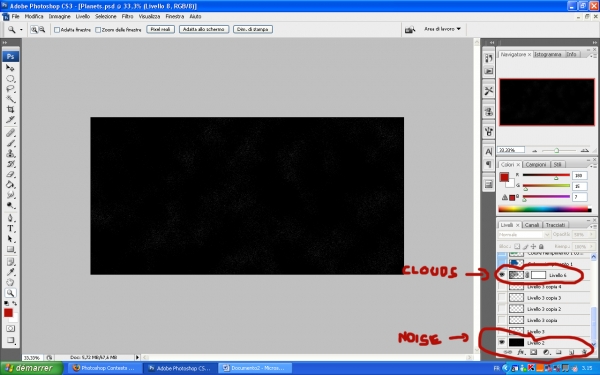
Task: Select the Lasso tool
Action: (x=10, y=89)
